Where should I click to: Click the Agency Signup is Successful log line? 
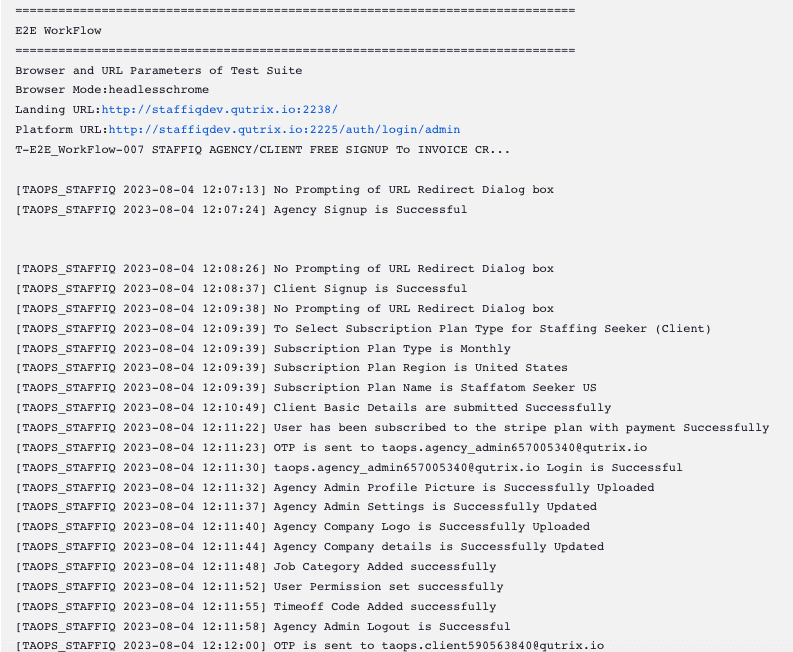click(241, 209)
